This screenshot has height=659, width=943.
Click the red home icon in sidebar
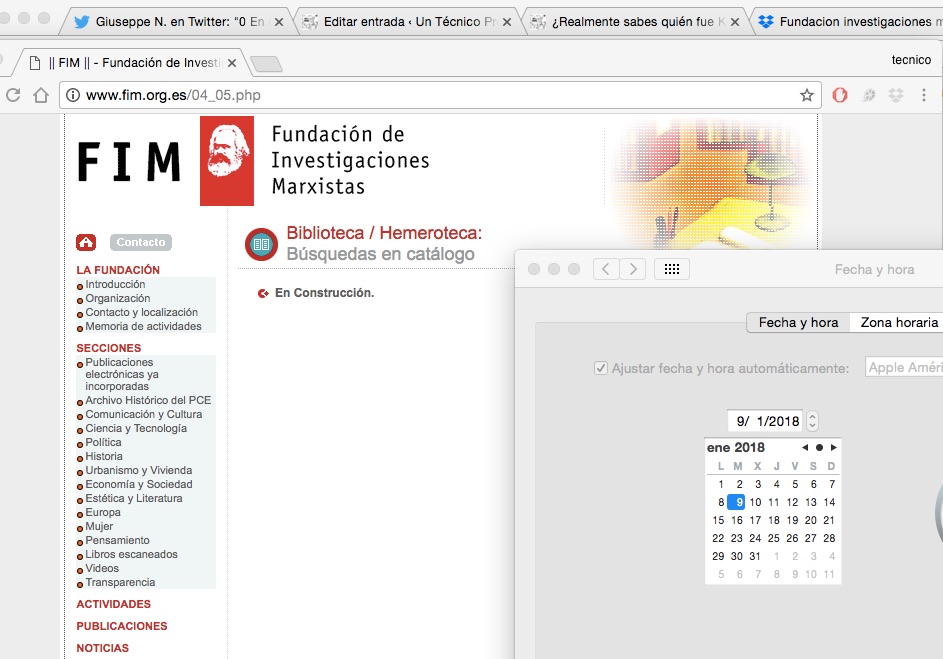(86, 242)
